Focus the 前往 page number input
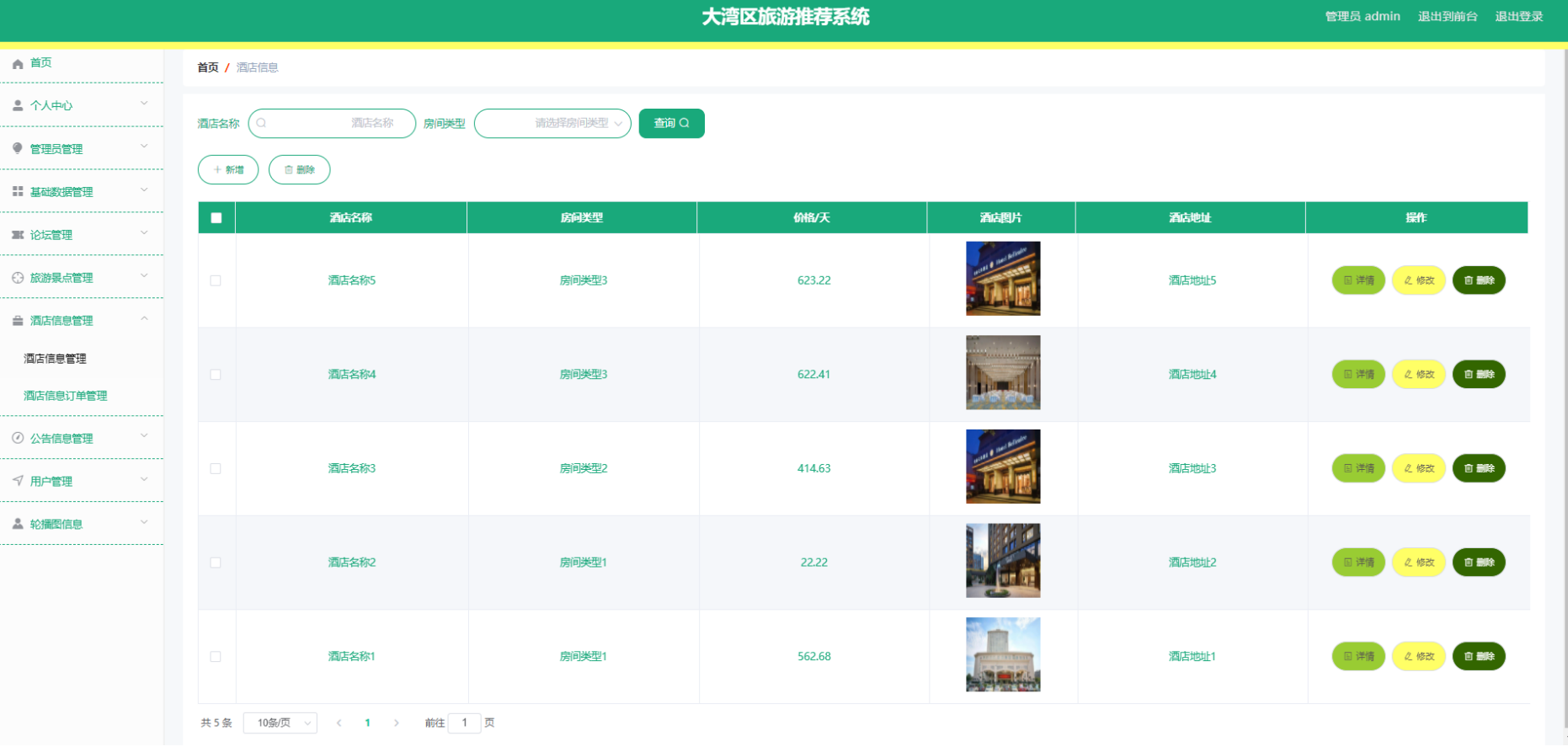The height and width of the screenshot is (752, 1568). click(464, 723)
